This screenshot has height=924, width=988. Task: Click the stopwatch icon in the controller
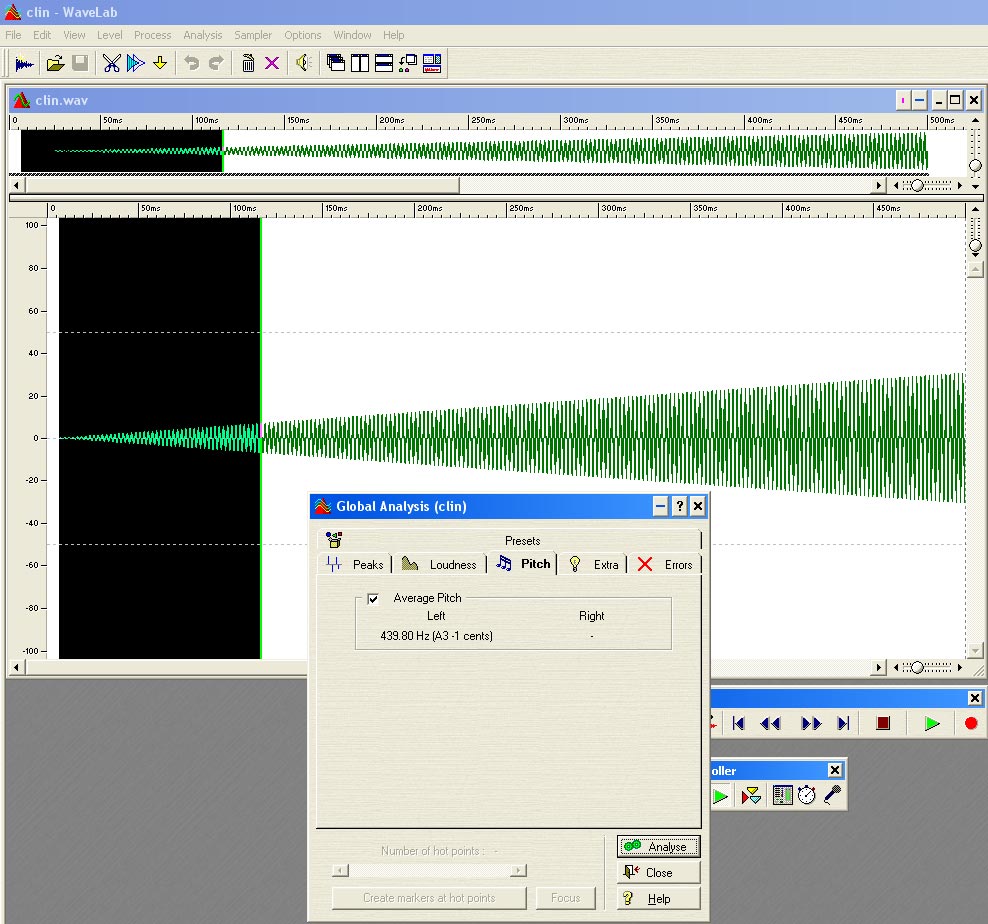tap(806, 795)
